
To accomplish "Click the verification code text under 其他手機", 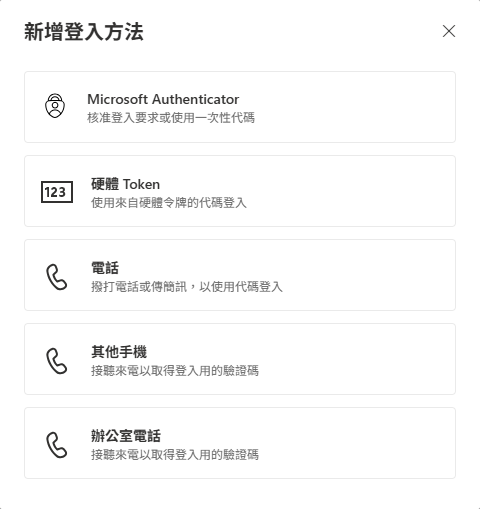I will [175, 371].
